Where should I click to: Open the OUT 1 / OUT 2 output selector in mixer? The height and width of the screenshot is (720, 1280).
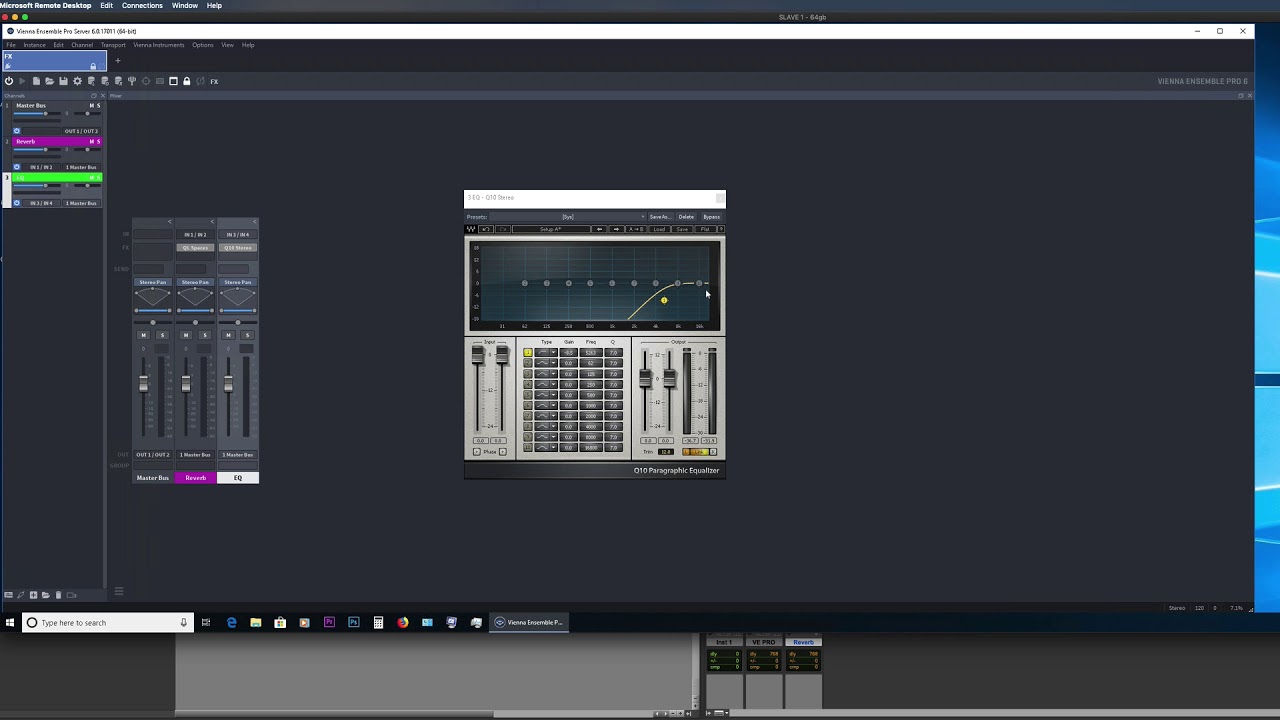(x=153, y=454)
